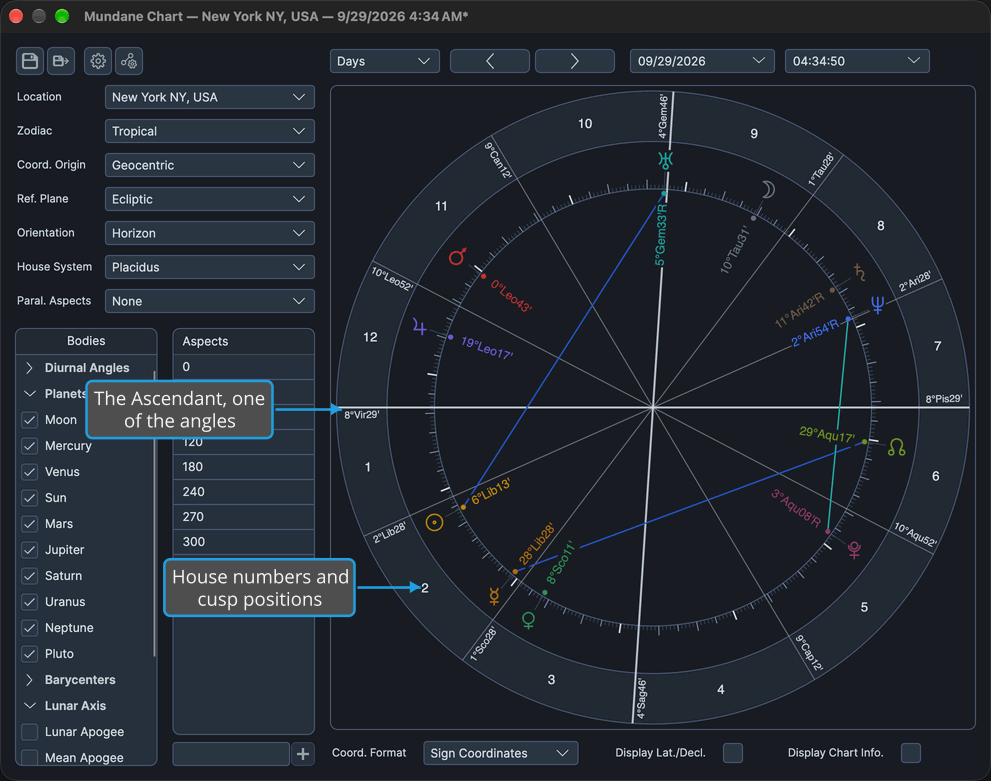This screenshot has height=781, width=991.
Task: Expand the Barycenters group
Action: [x=29, y=680]
